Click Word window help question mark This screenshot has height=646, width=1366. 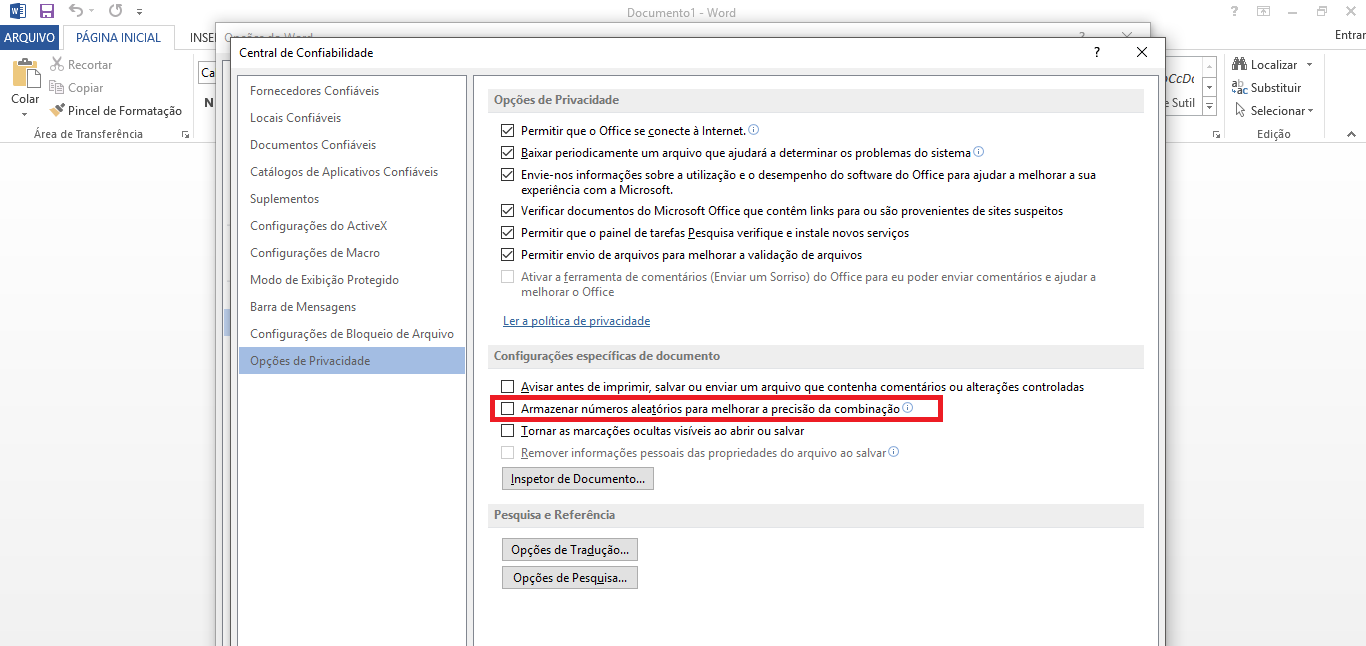(x=1234, y=11)
